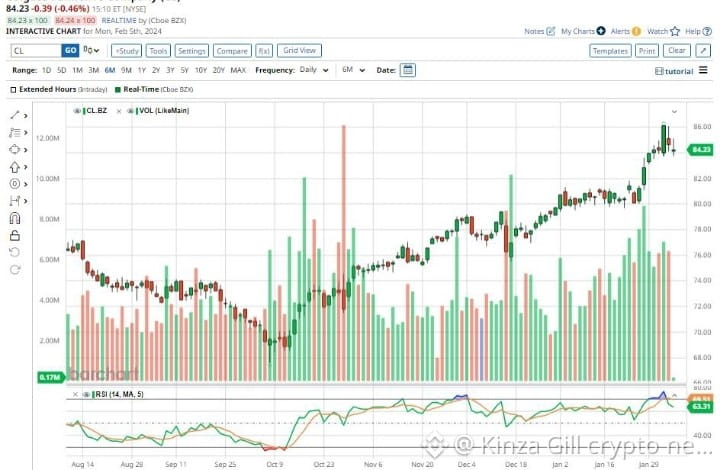Expand the measure tool submenu arrow
Image resolution: width=720 pixels, height=470 pixels.
pos(26,201)
